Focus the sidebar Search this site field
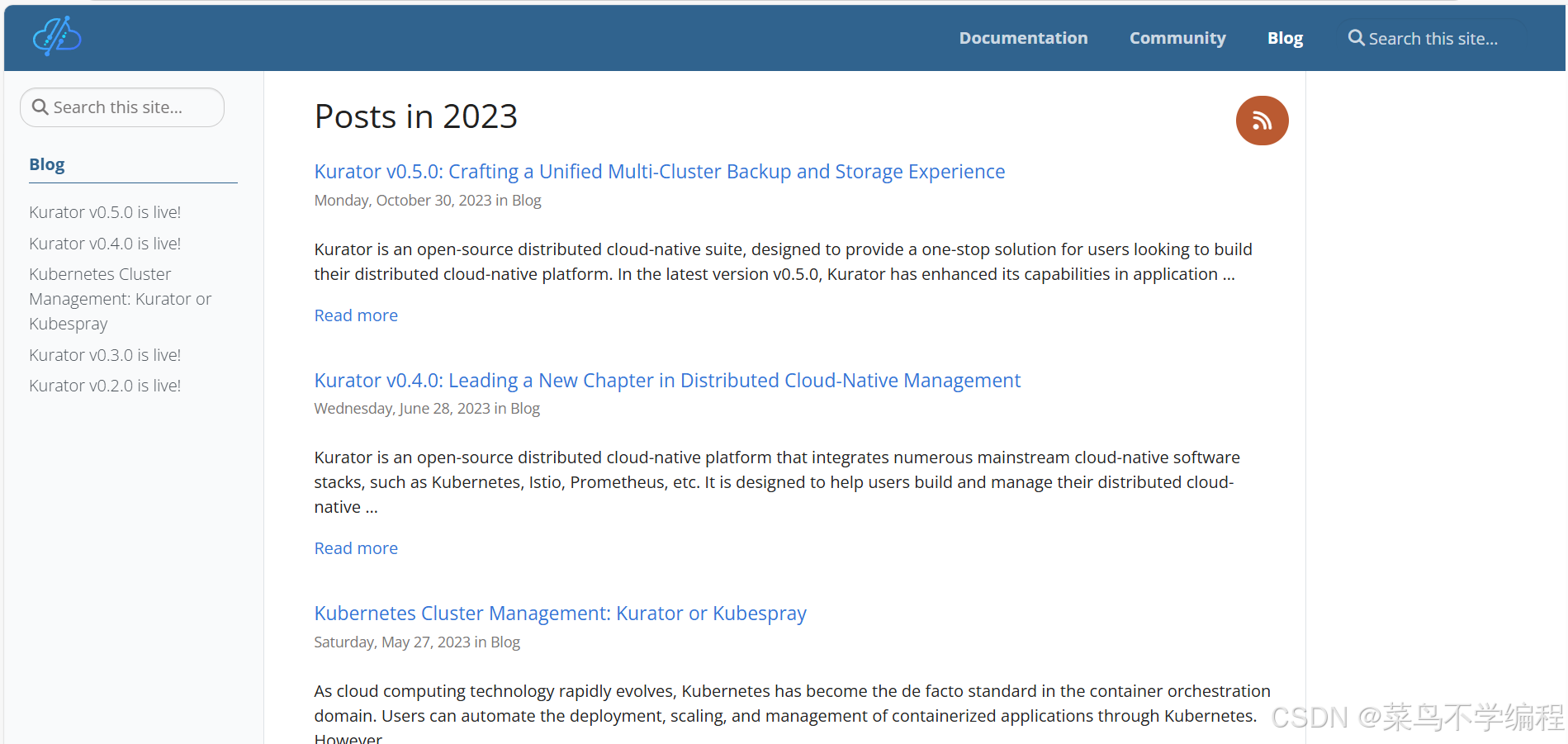 122,107
